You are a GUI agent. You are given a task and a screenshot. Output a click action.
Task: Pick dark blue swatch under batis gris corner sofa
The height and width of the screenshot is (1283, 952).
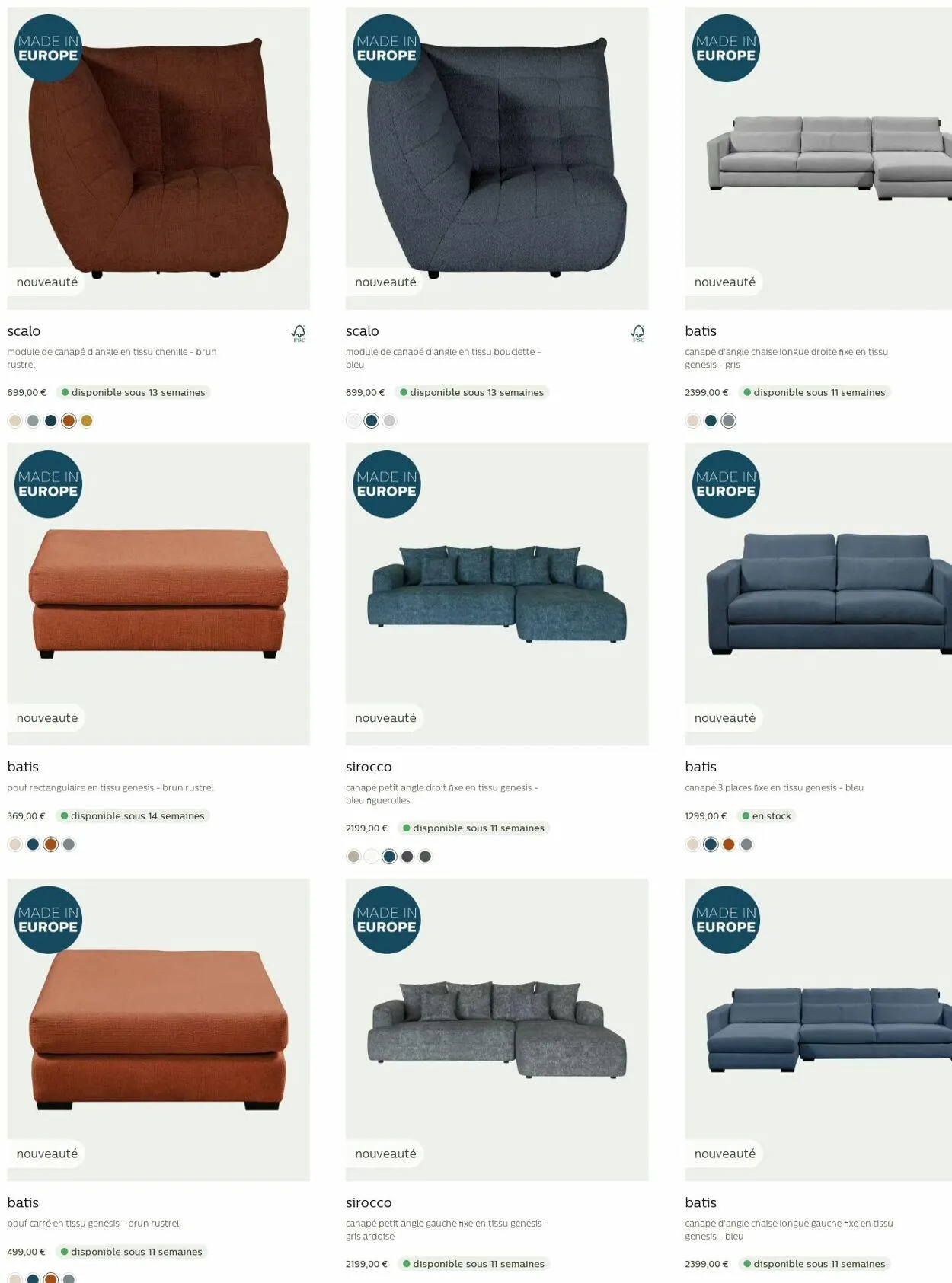pyautogui.click(x=711, y=420)
